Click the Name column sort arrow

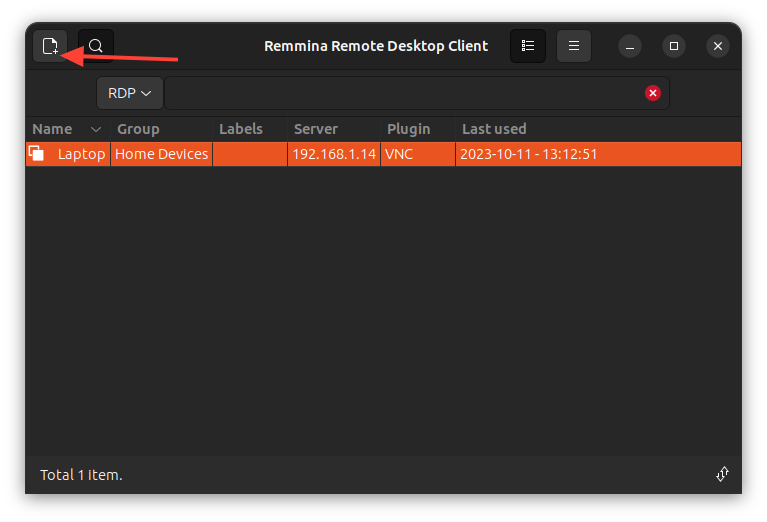[96, 129]
